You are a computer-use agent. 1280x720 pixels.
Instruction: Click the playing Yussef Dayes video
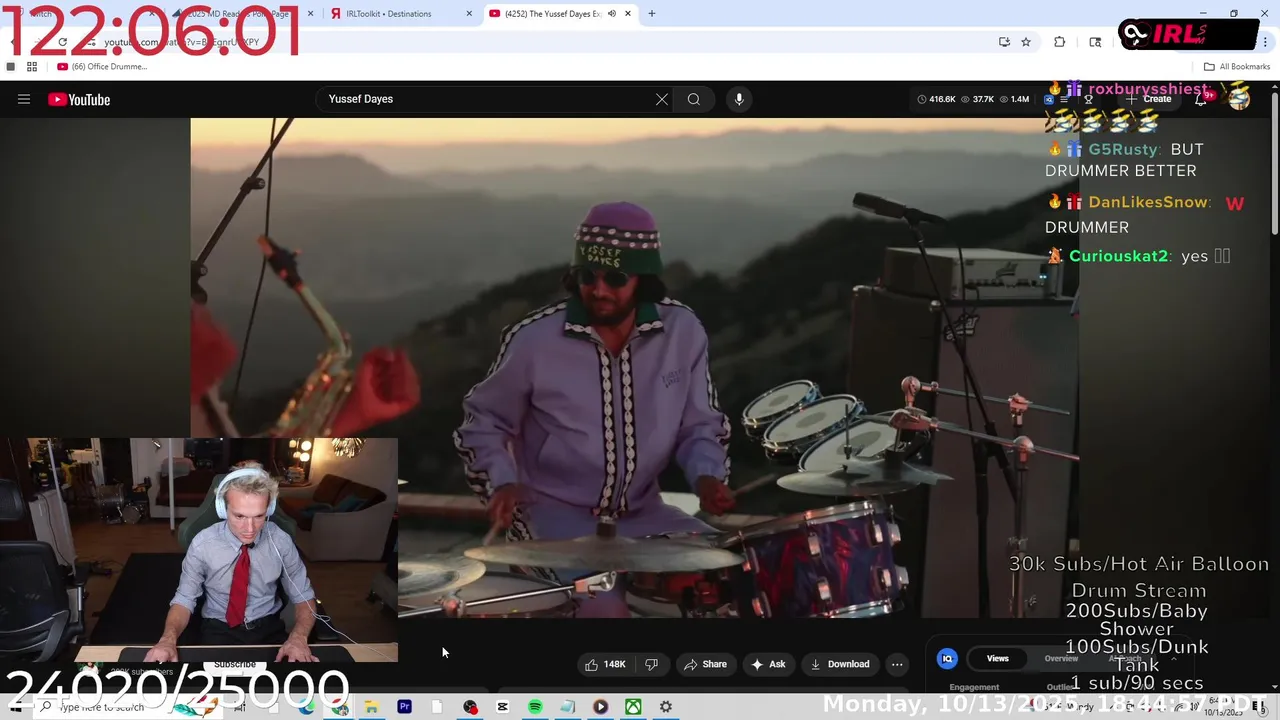635,367
